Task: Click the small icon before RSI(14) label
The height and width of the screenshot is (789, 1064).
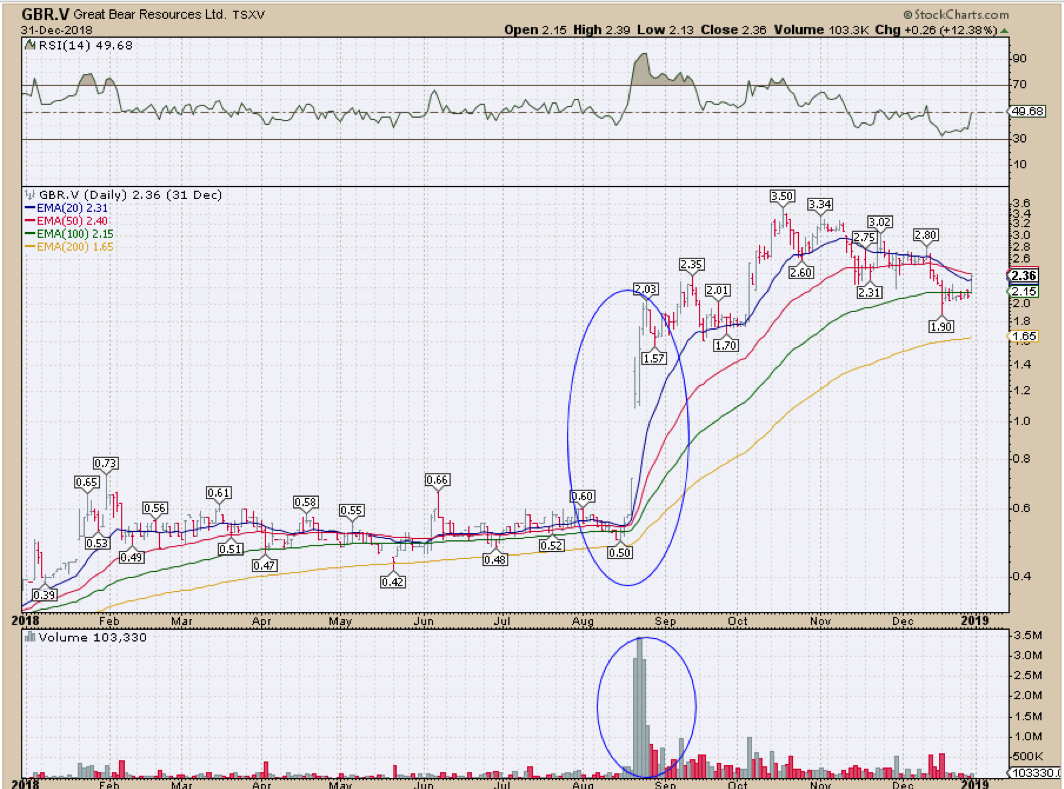Action: point(29,45)
